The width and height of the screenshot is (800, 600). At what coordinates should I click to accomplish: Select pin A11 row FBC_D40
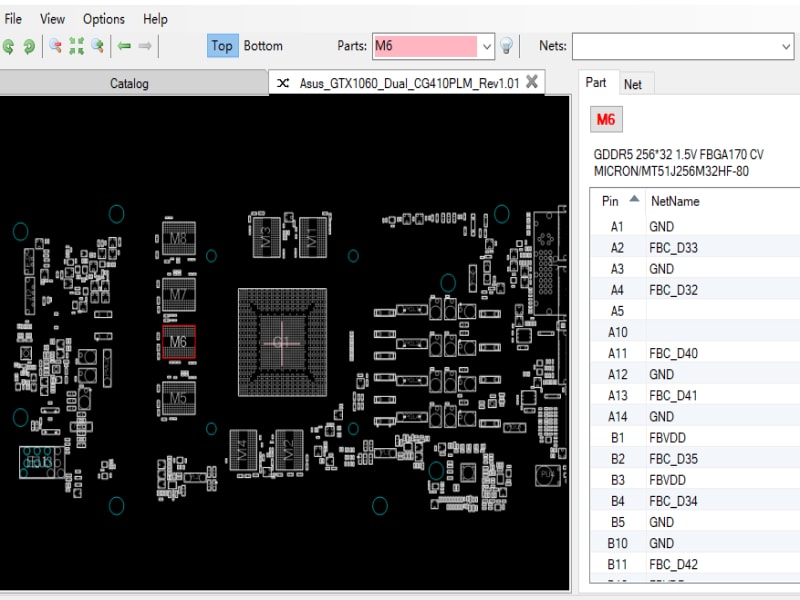pyautogui.click(x=695, y=354)
